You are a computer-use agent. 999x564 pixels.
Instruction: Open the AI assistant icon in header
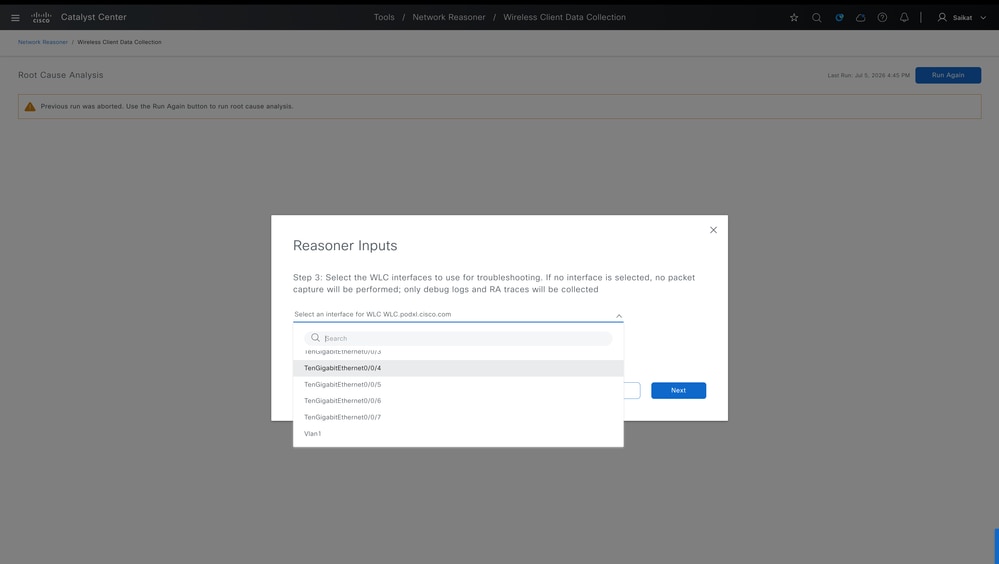point(839,18)
